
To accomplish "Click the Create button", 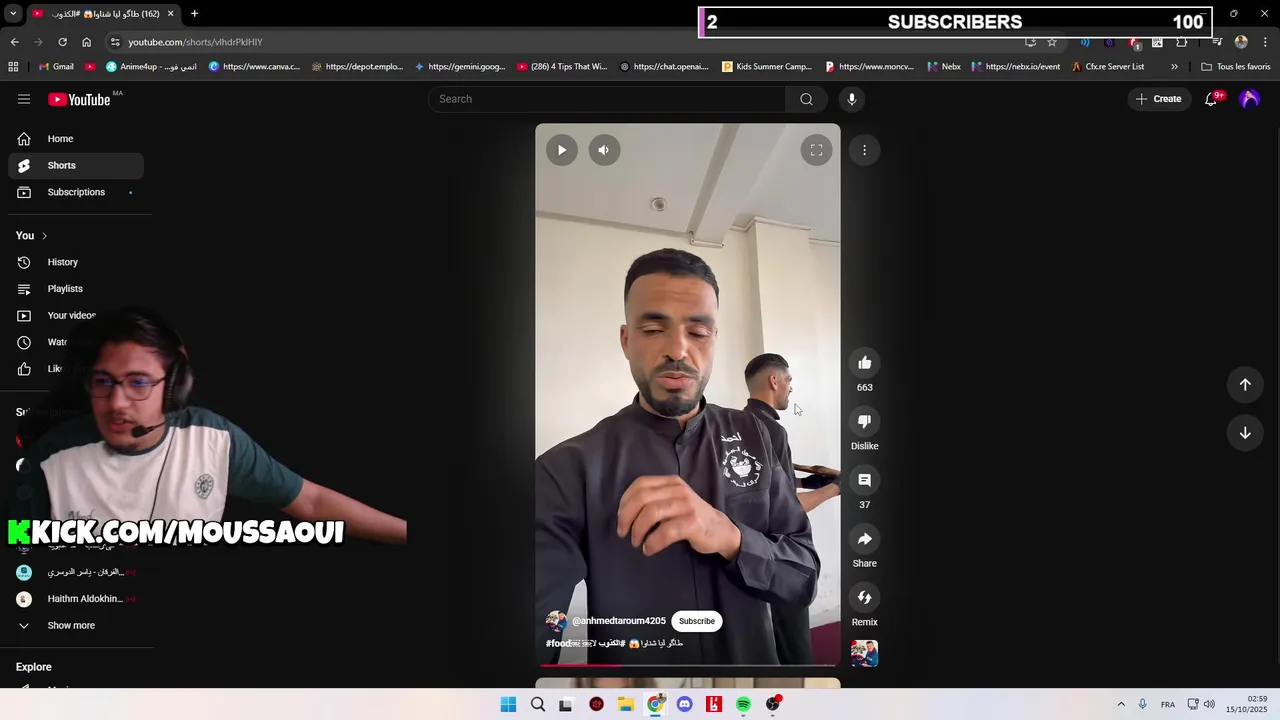I will (x=1159, y=99).
